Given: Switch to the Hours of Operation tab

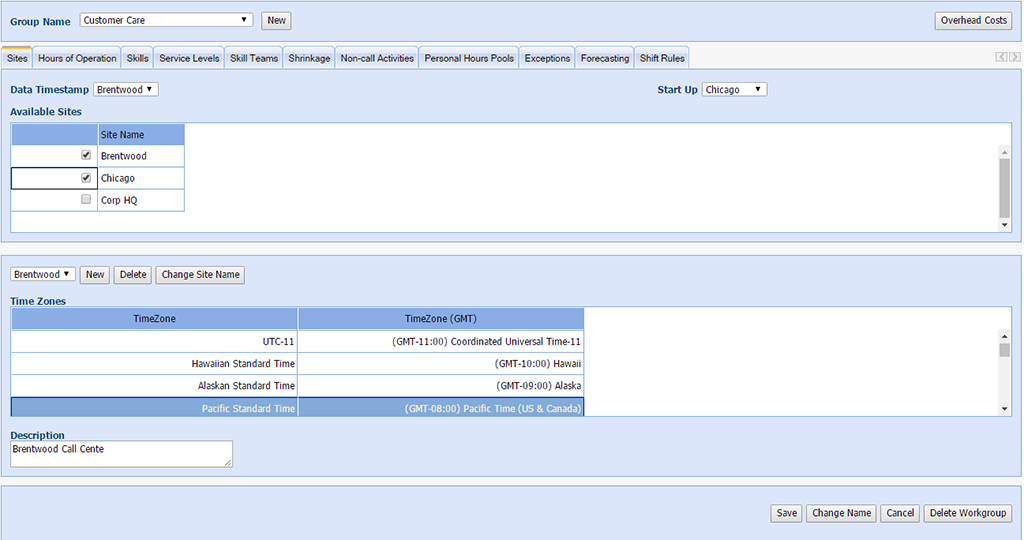Looking at the screenshot, I should [x=77, y=58].
